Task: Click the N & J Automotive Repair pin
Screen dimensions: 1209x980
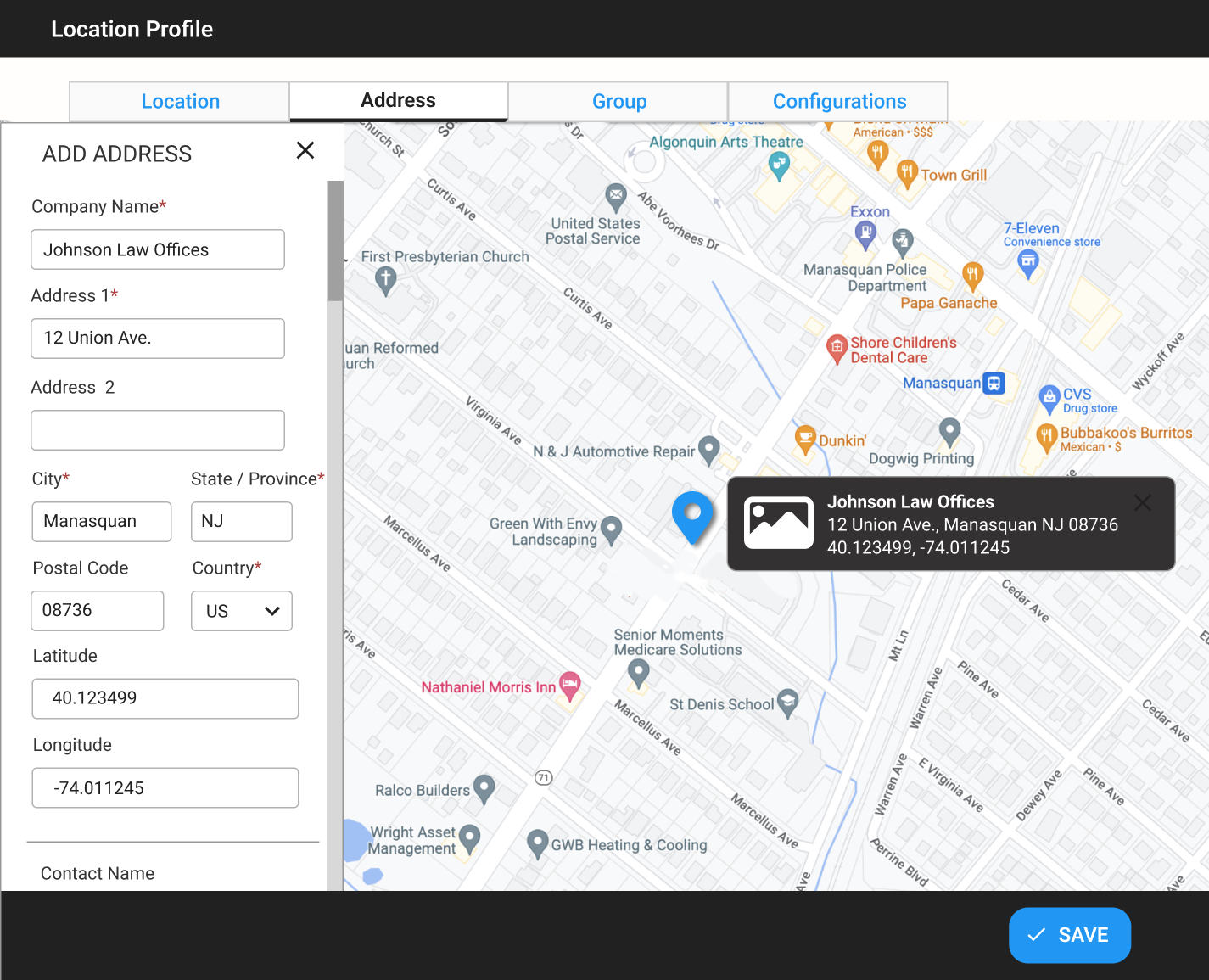Action: click(x=709, y=451)
